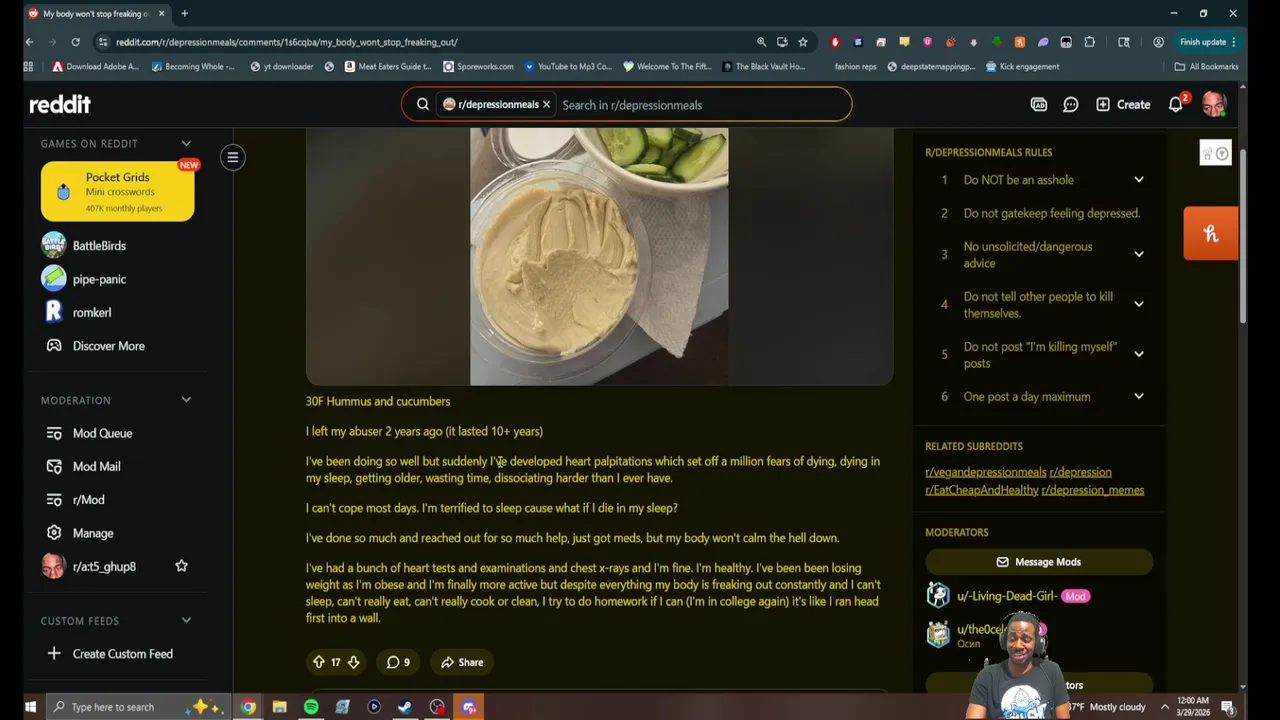
Task: Open Manage in Moderation
Action: (93, 533)
